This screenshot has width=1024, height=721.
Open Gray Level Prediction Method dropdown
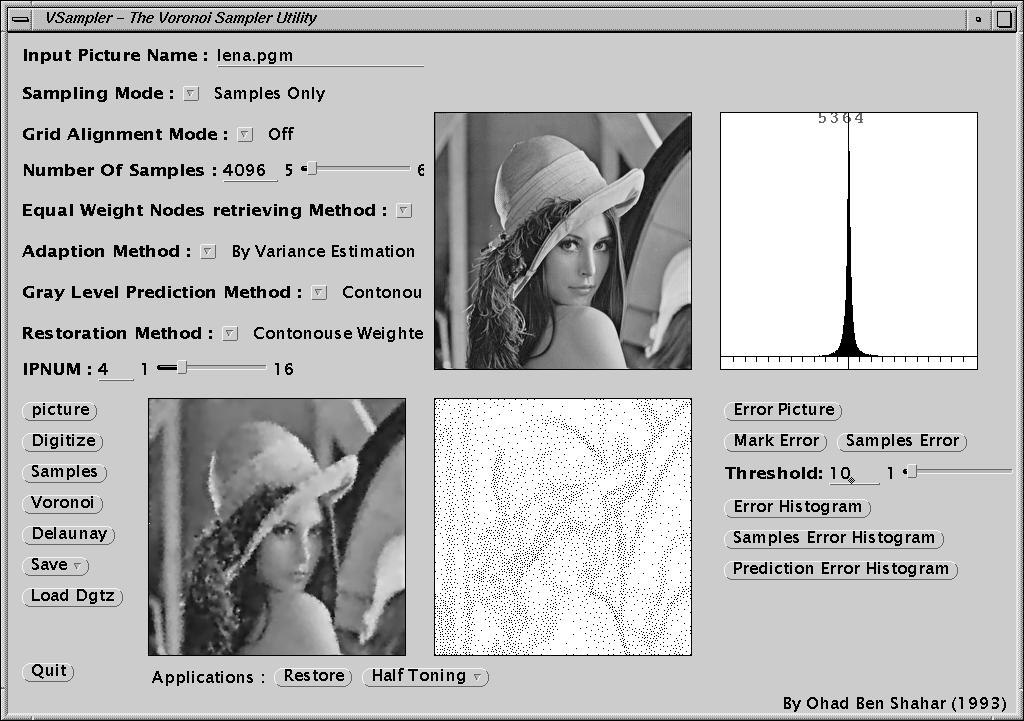[x=319, y=293]
